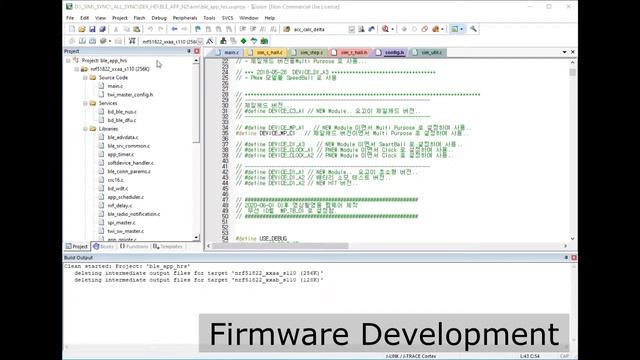Click the Find in Files icon
This screenshot has height=360, width=640.
(287, 29)
